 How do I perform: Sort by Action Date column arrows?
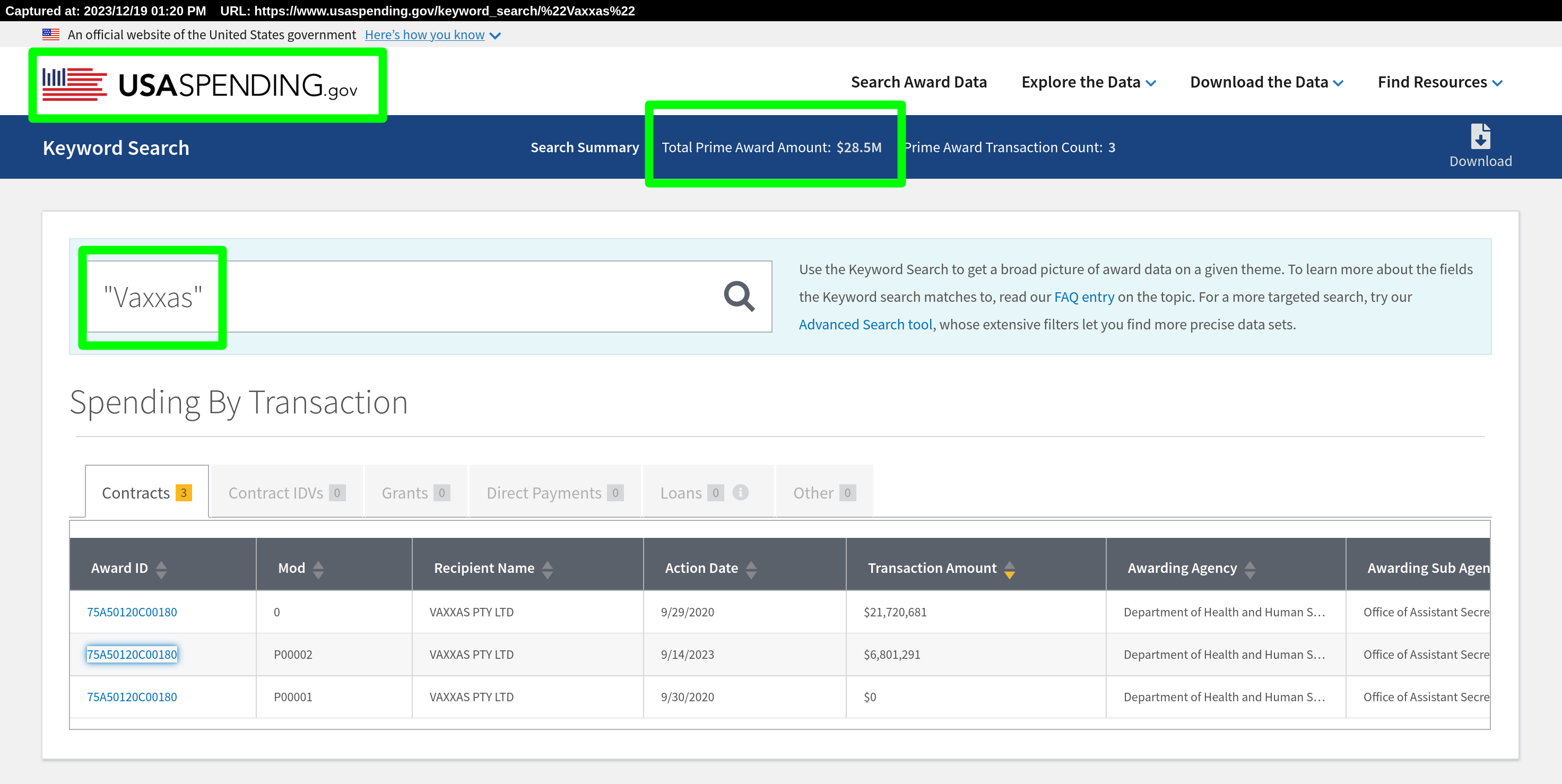point(751,569)
